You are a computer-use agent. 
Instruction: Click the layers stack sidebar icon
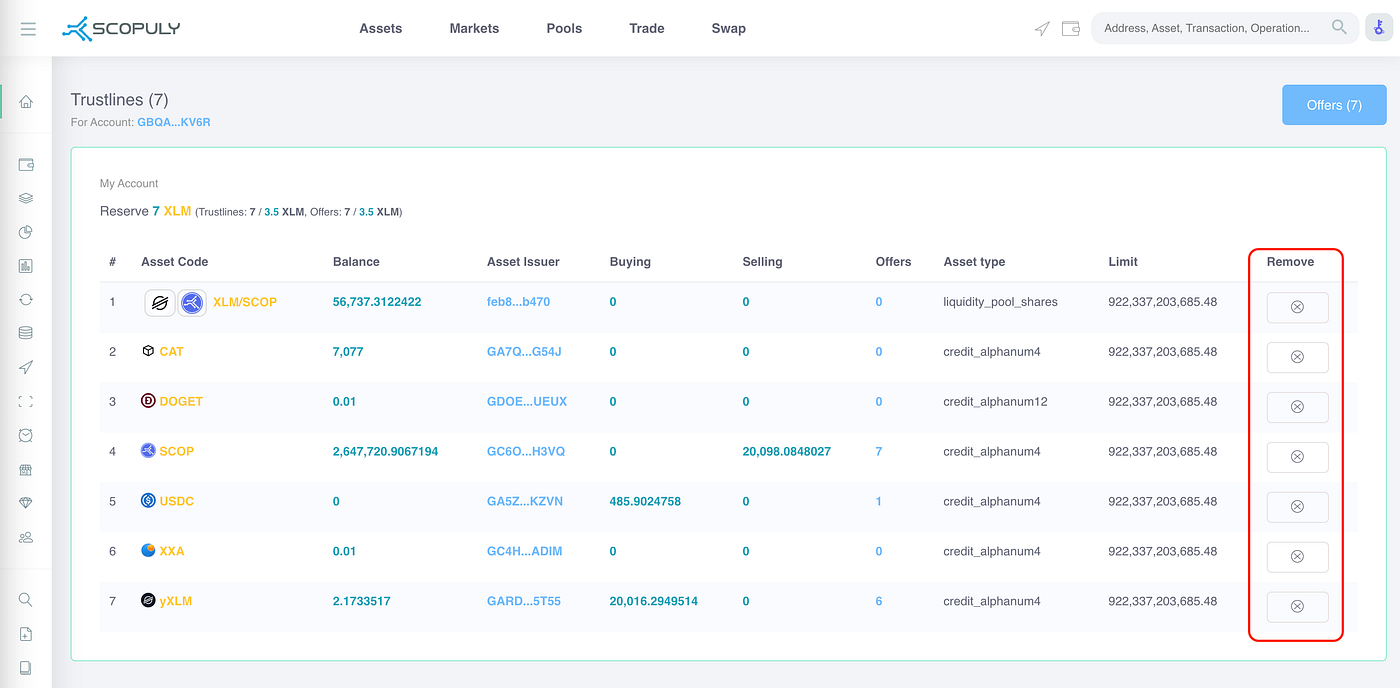[26, 198]
